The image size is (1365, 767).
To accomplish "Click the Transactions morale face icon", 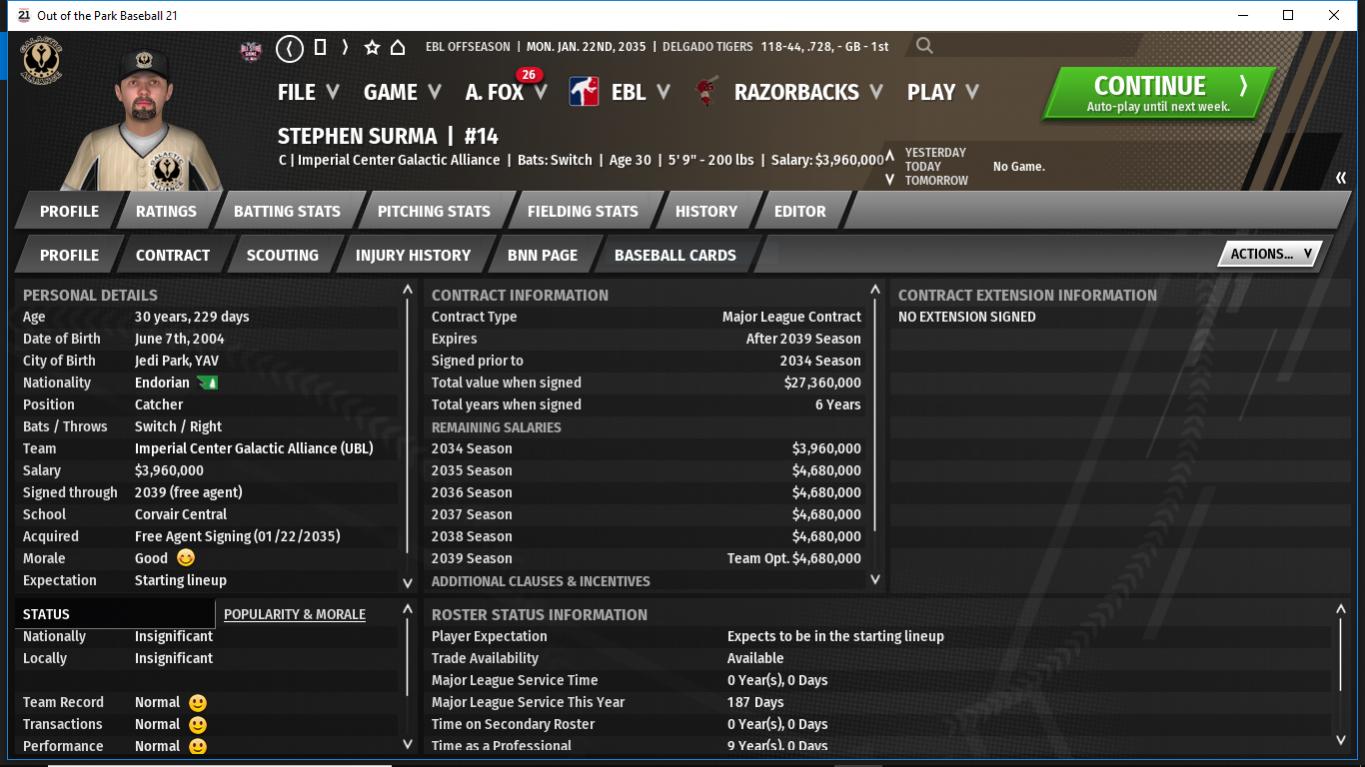I will tap(198, 725).
